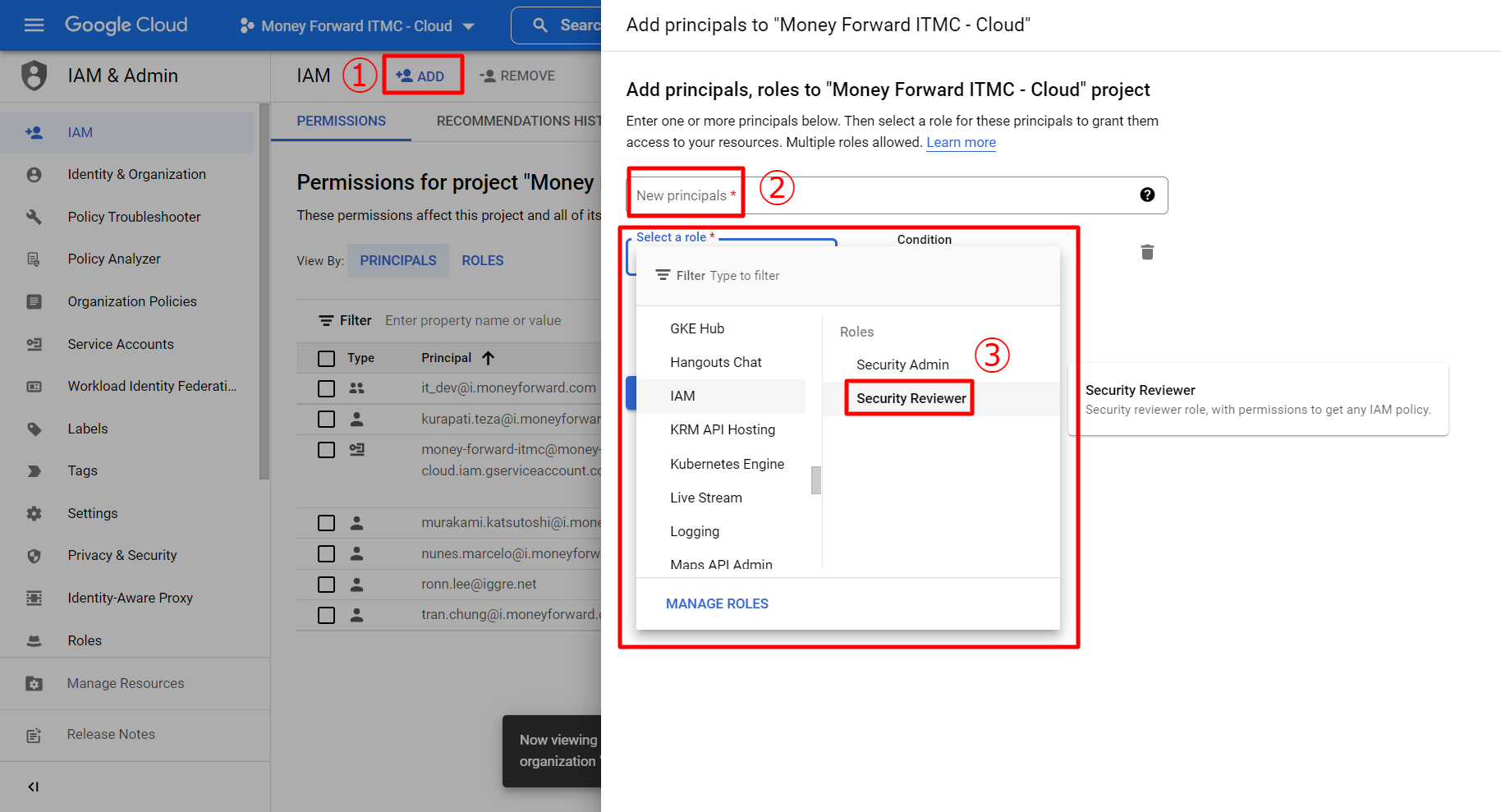Click the delete role trash icon

pyautogui.click(x=1147, y=252)
